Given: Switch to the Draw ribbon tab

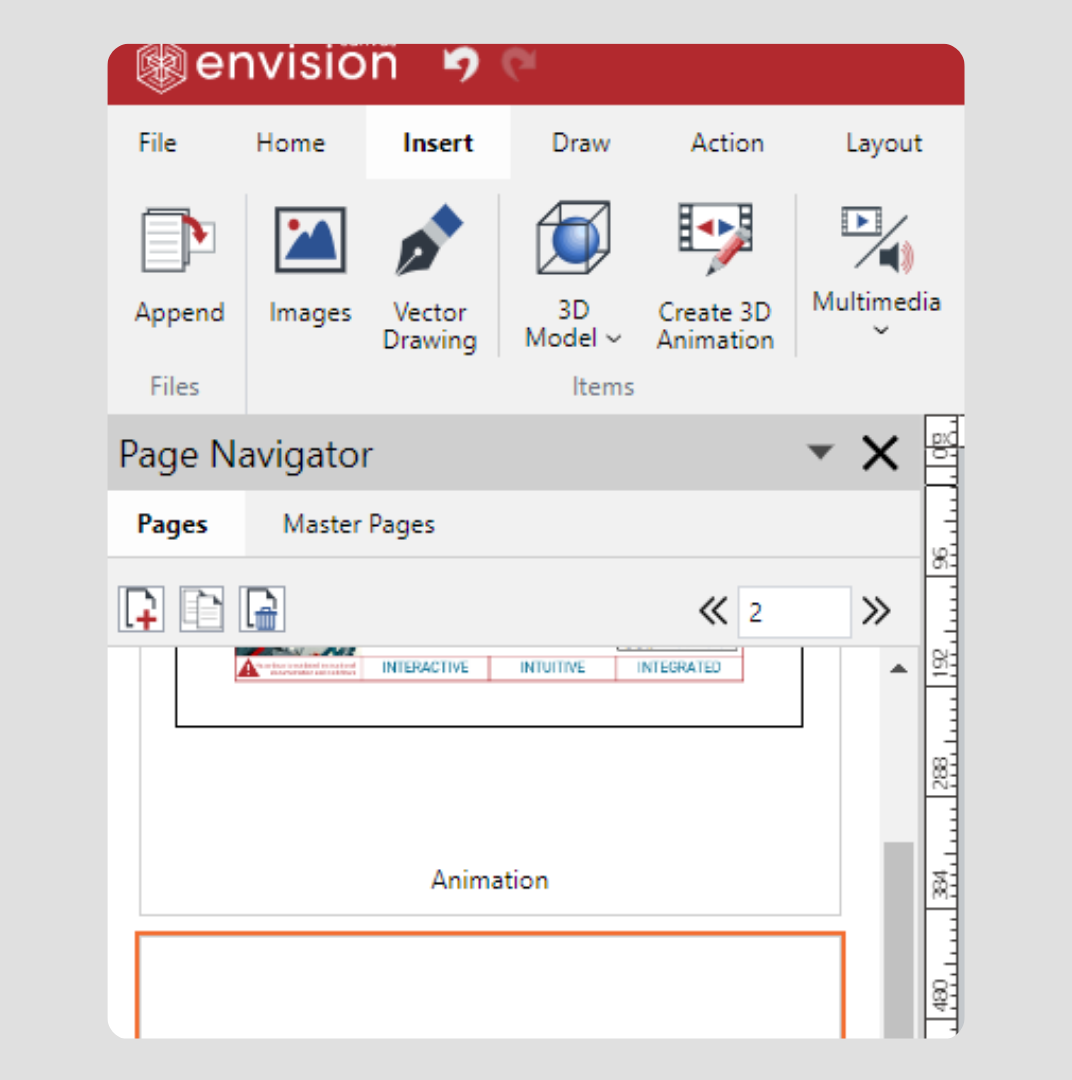Looking at the screenshot, I should tap(581, 143).
